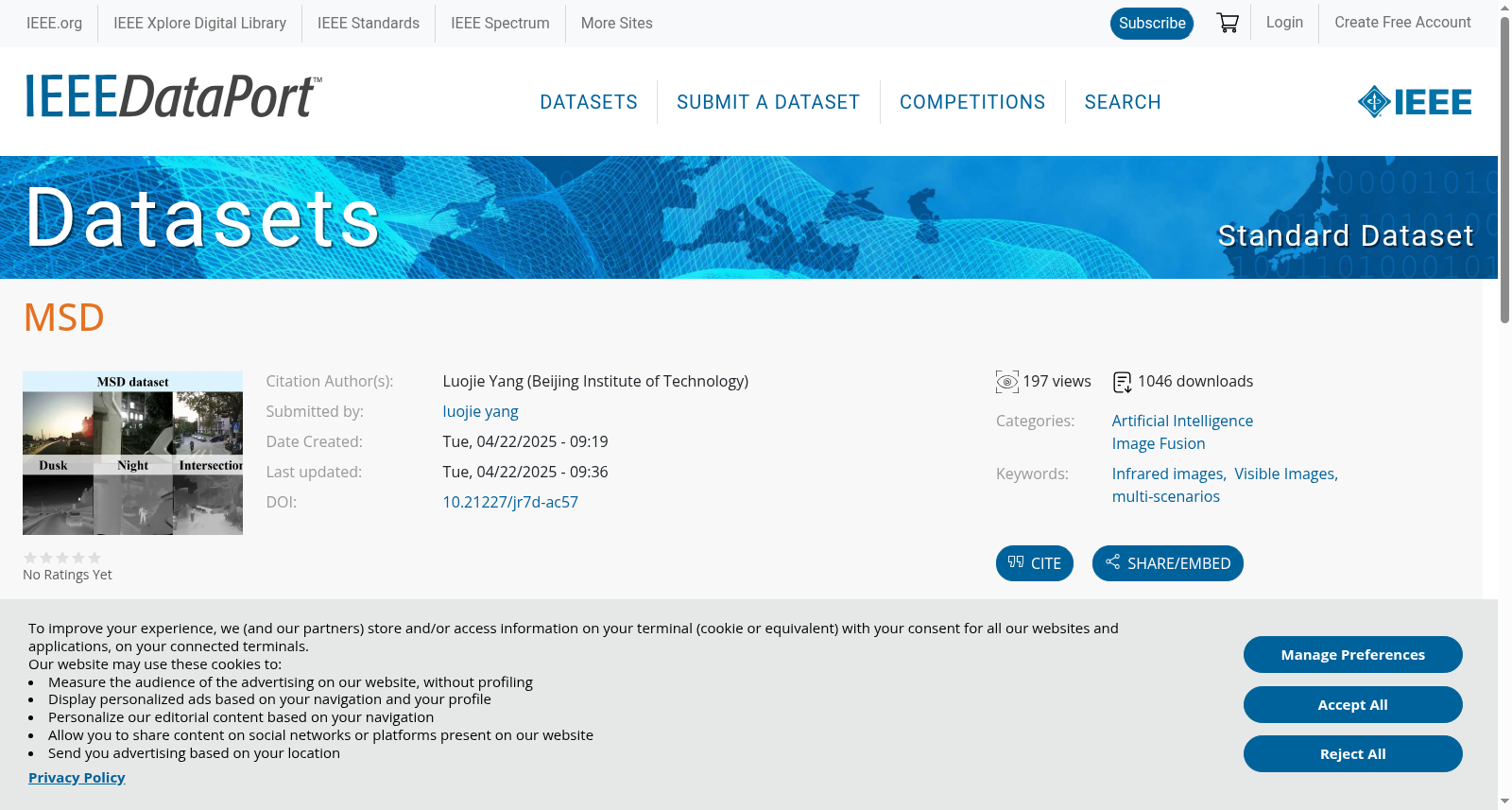Rate the dataset with the fifth star

94,558
